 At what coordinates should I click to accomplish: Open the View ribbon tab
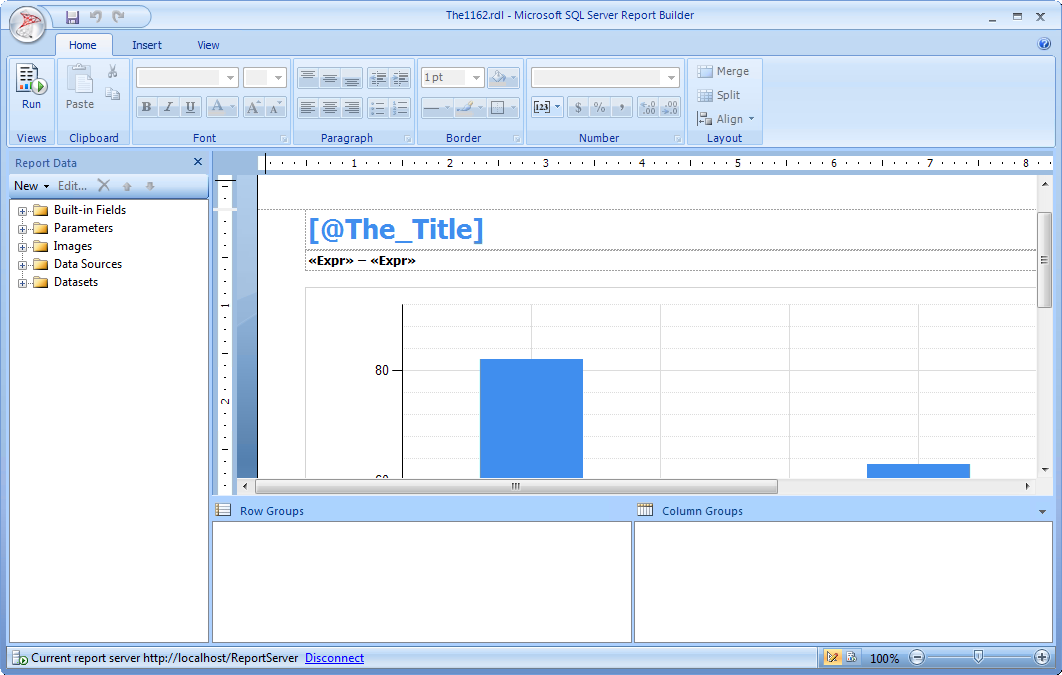(208, 44)
